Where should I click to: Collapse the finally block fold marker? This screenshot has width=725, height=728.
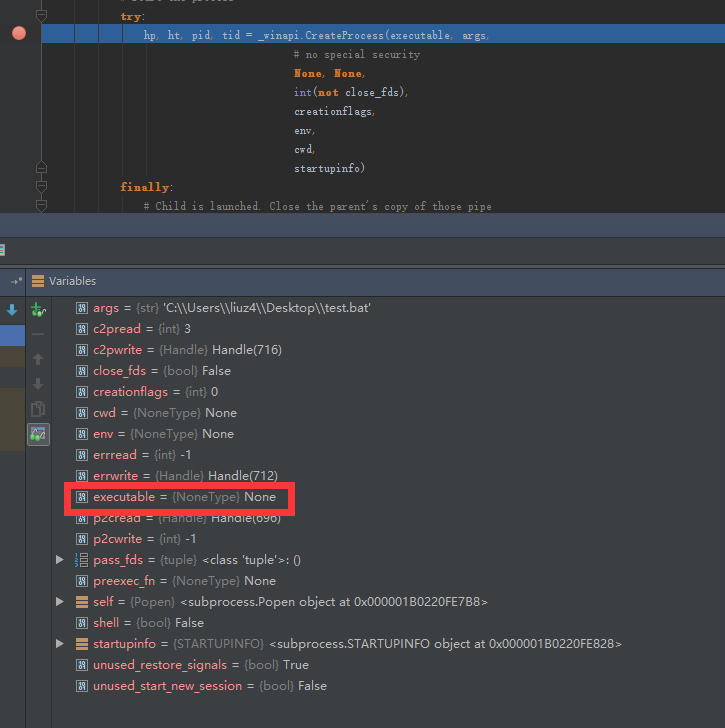point(41,187)
